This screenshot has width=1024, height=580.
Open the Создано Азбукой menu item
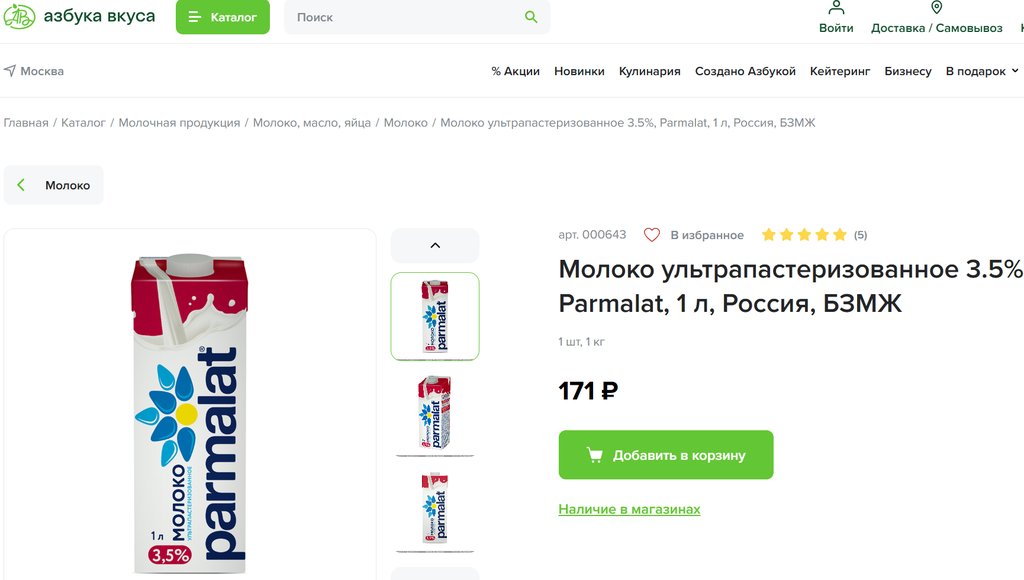click(x=745, y=71)
